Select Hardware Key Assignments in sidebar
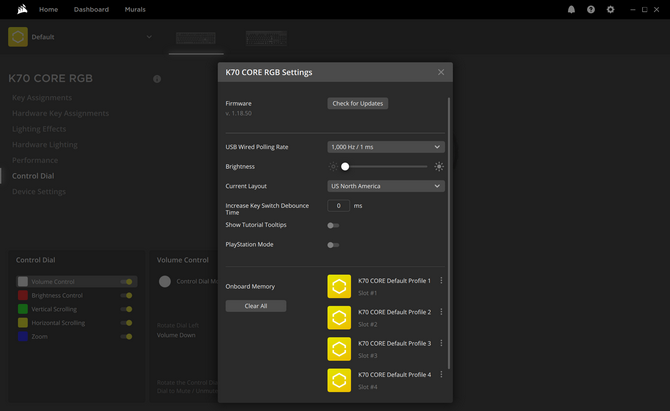Screen dimensions: 670x411 [60, 113]
